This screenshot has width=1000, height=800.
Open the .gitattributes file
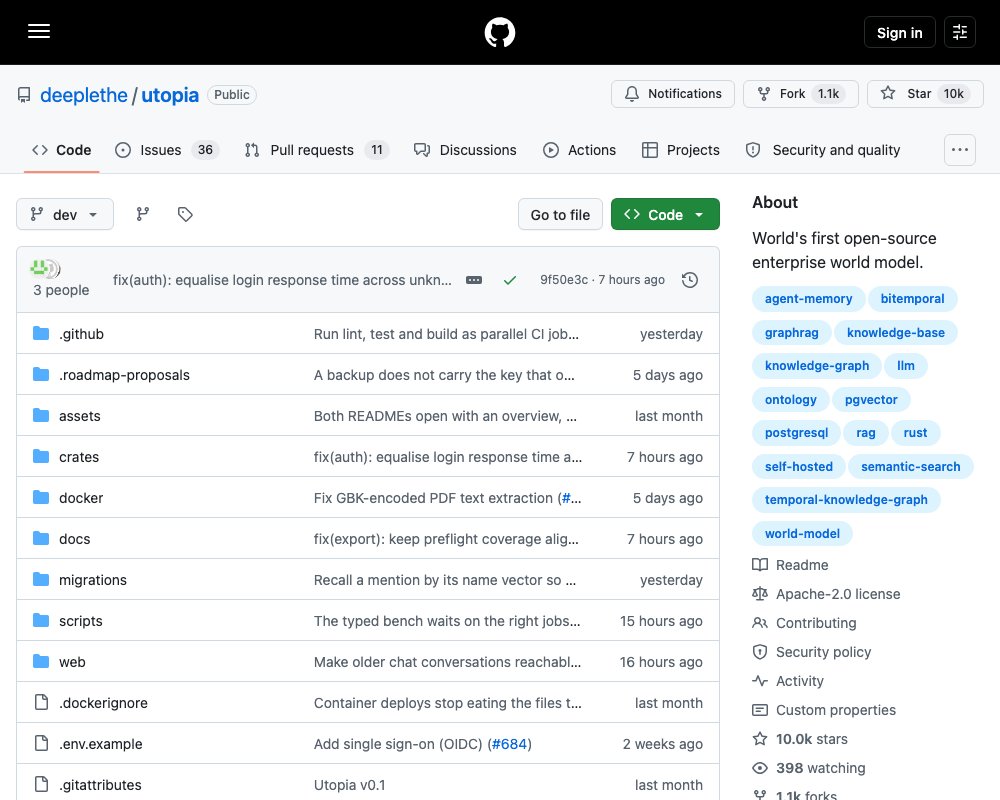tap(100, 785)
